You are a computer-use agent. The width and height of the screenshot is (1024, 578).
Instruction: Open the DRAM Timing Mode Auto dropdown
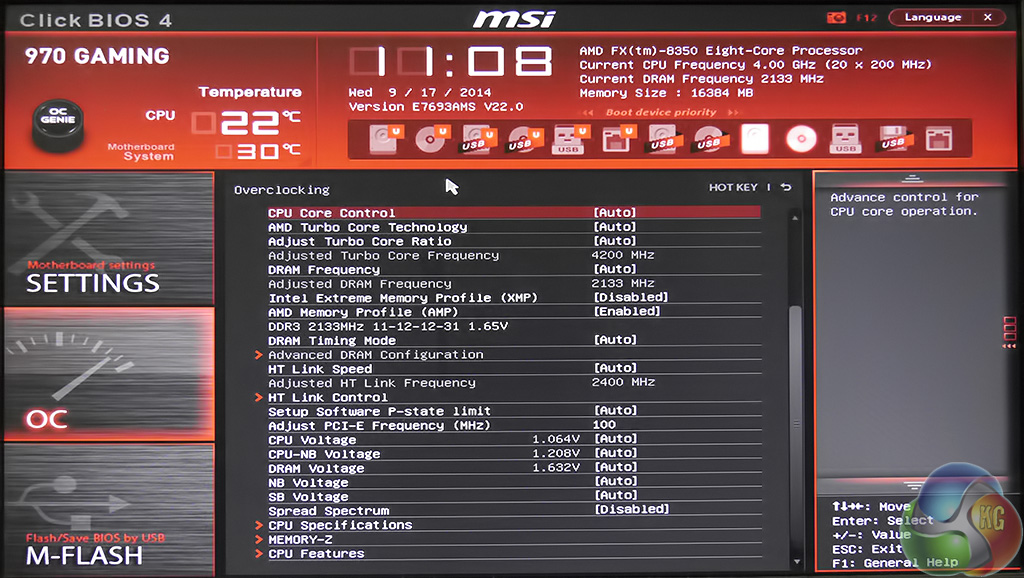(615, 340)
